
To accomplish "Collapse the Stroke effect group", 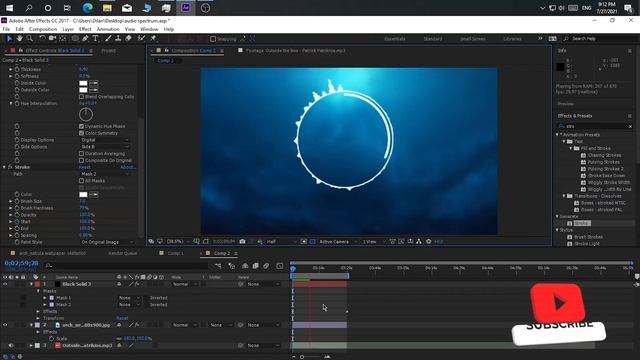I will click(x=4, y=167).
